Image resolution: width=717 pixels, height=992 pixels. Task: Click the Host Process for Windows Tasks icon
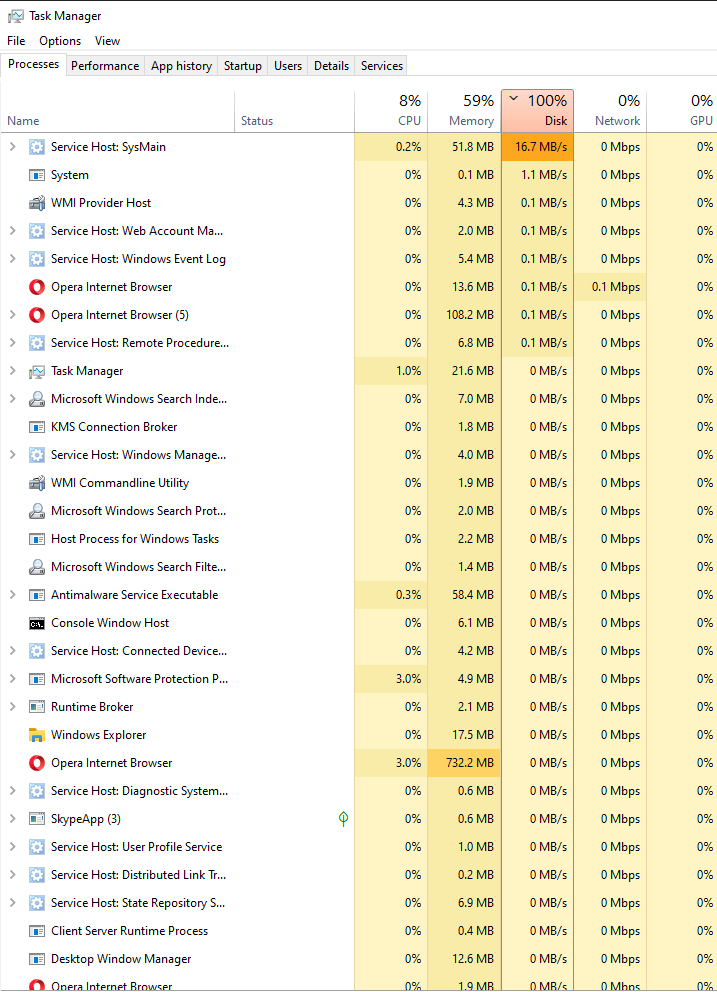(37, 539)
